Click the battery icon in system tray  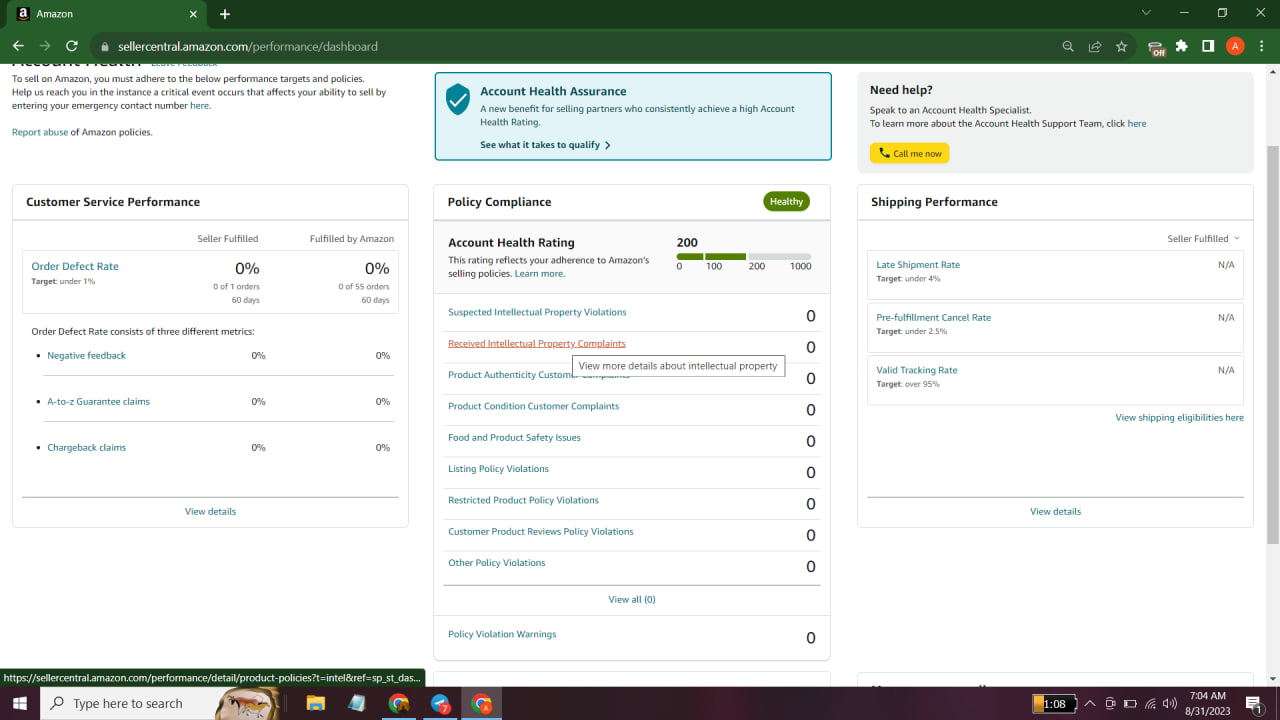(x=1130, y=703)
